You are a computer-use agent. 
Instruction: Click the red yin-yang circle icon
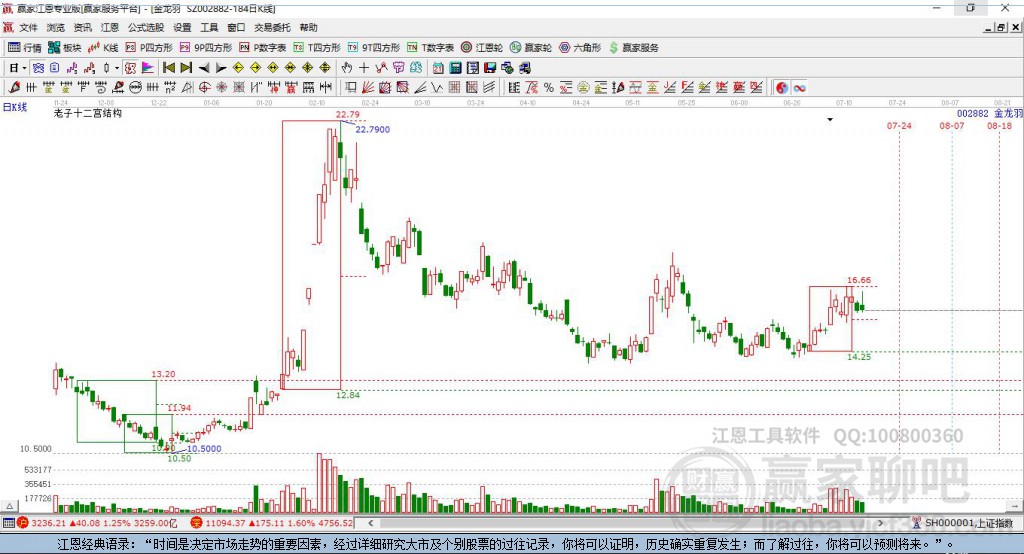click(782, 88)
